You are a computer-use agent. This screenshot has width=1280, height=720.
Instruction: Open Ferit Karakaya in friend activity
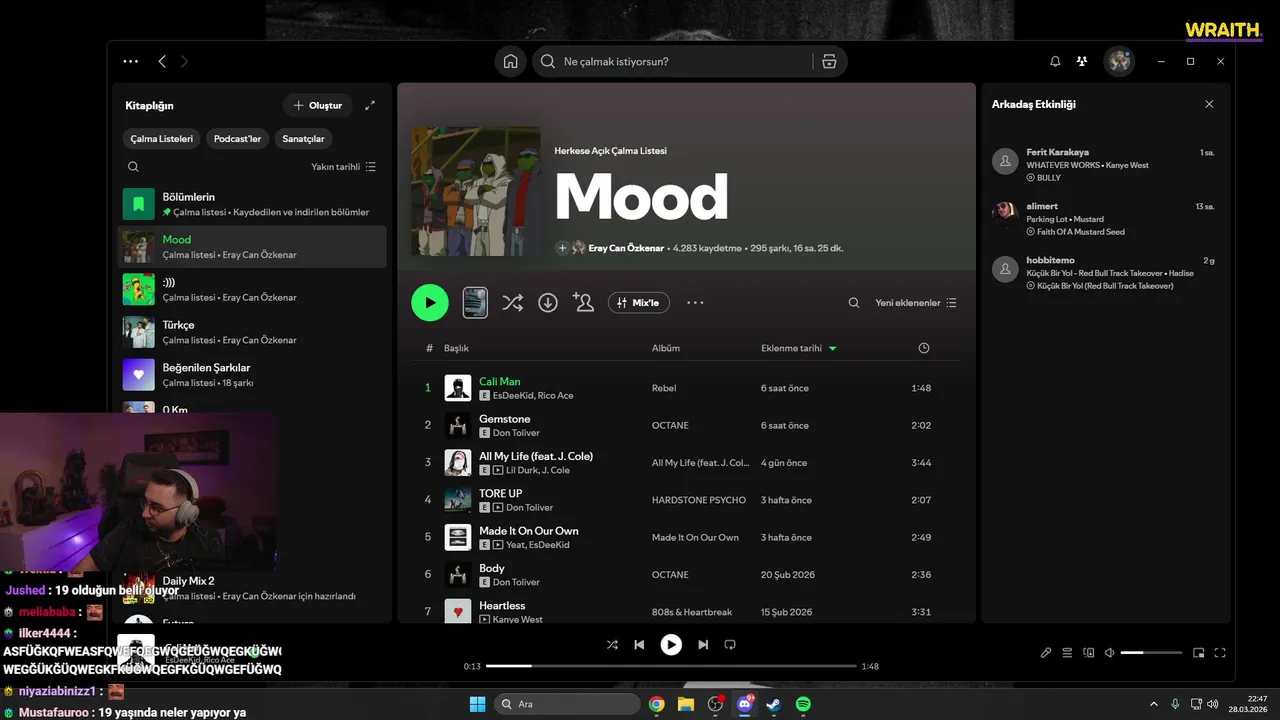click(1105, 165)
